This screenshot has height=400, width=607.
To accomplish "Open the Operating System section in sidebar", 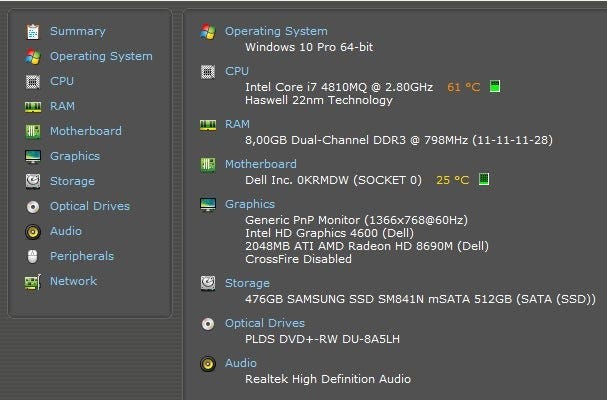I will click(100, 57).
